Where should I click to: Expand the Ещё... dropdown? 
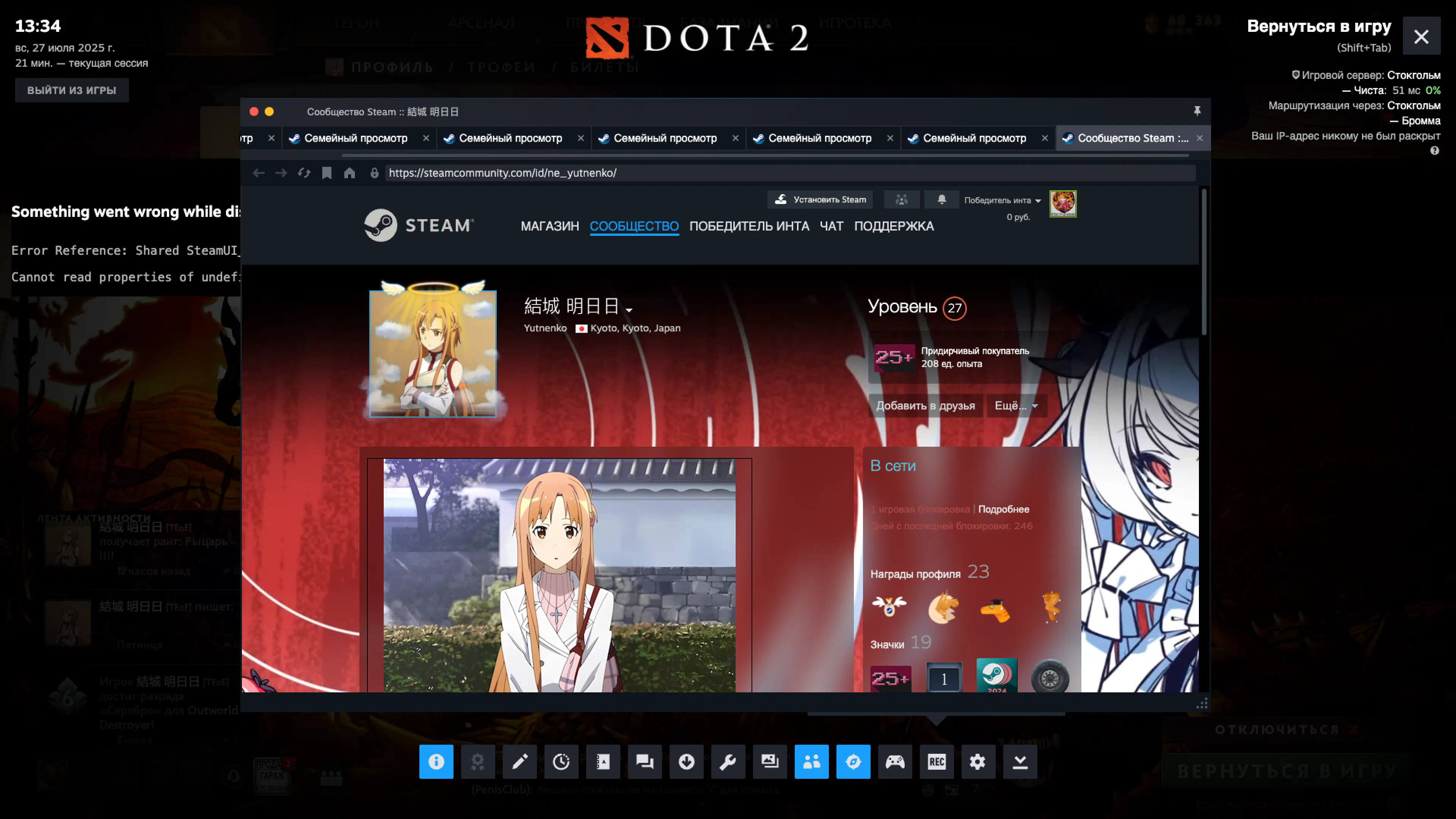(x=1016, y=406)
